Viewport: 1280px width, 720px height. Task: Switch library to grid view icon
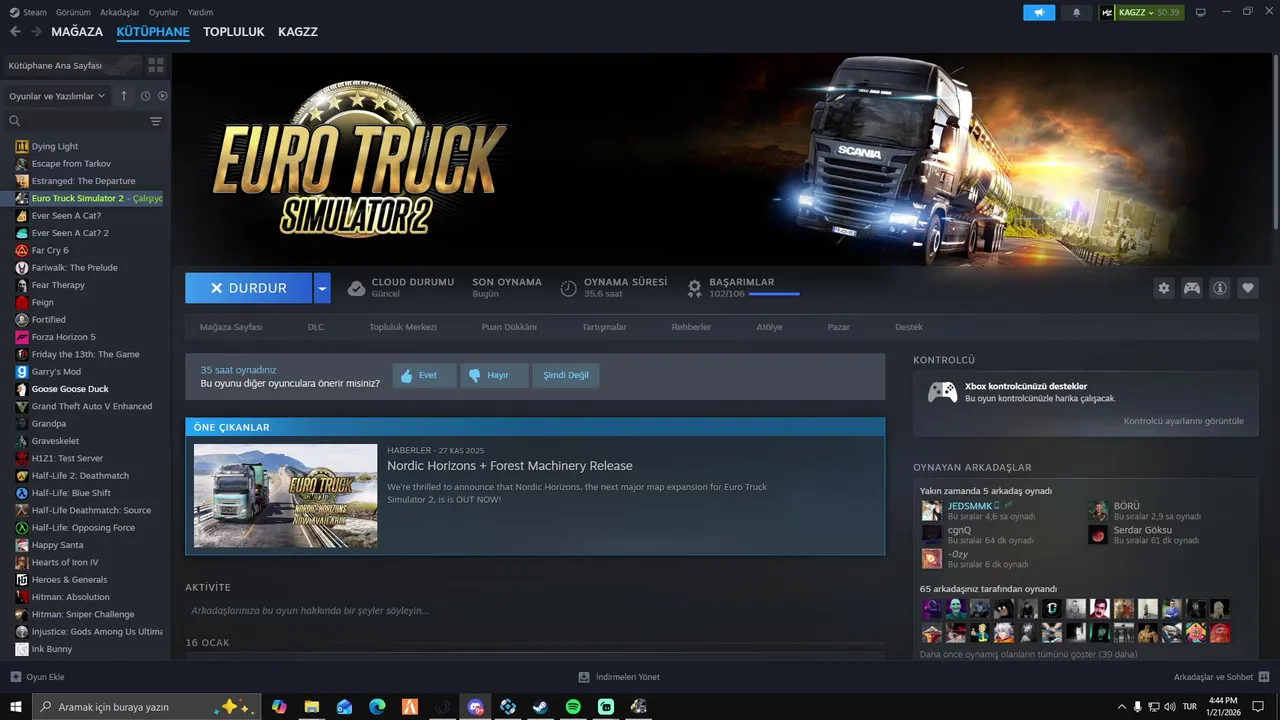(156, 65)
